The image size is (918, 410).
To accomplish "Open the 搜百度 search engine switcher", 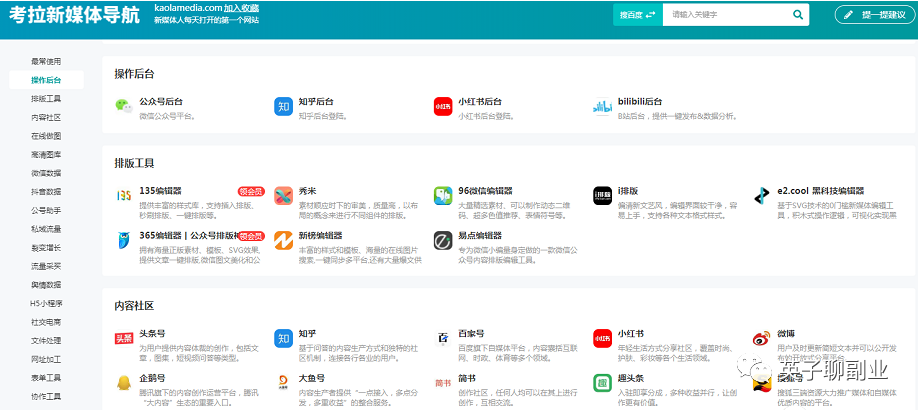I will click(x=637, y=15).
